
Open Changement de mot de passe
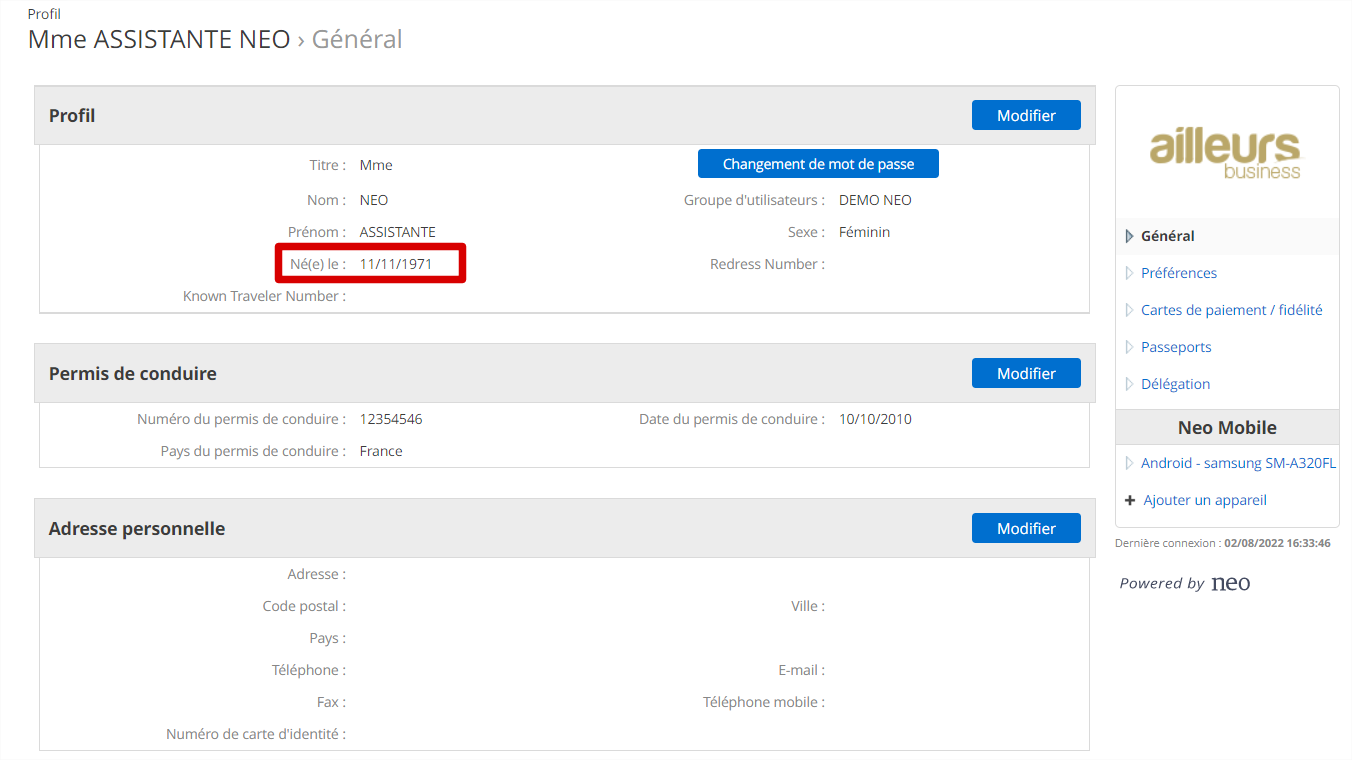[x=818, y=164]
